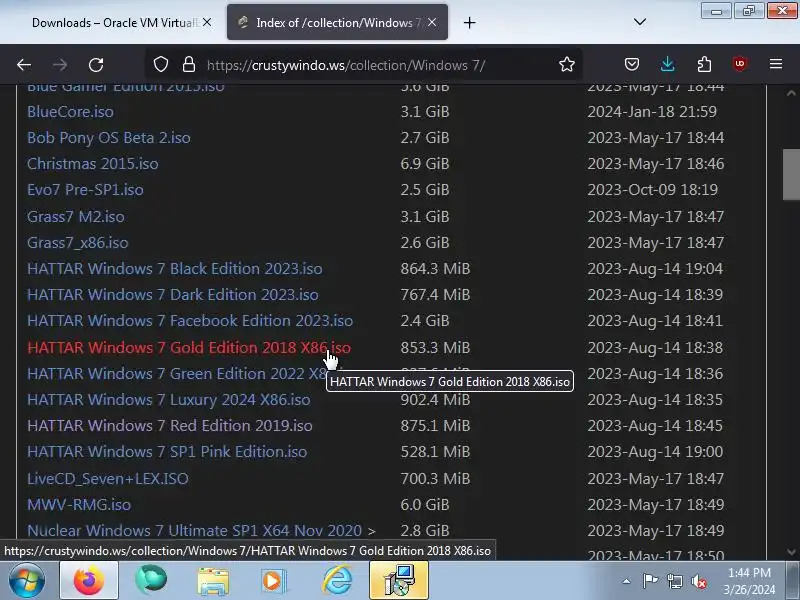
Task: Bookmark this page with the star
Action: pos(566,65)
